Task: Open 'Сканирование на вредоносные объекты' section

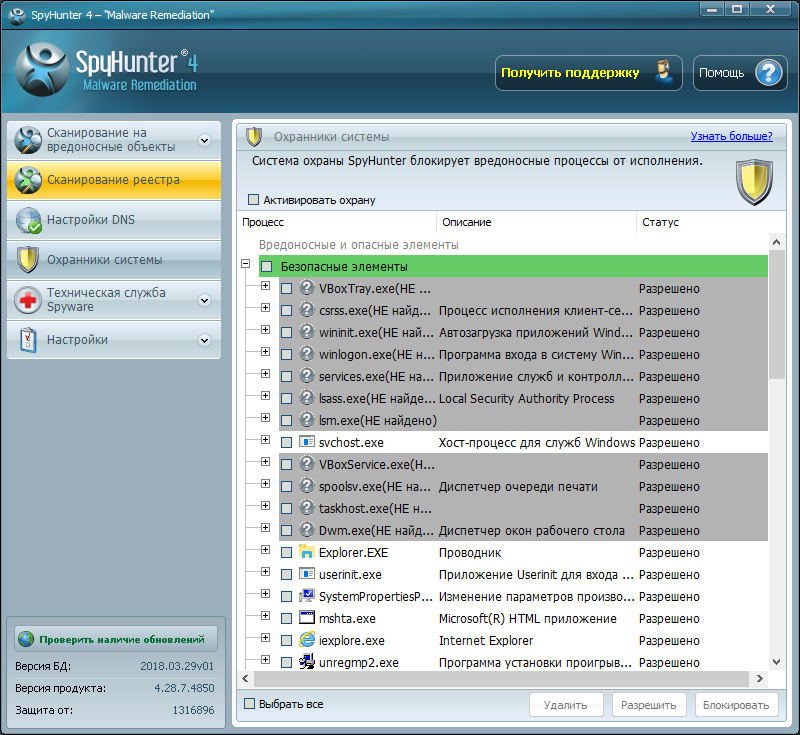Action: (x=114, y=140)
